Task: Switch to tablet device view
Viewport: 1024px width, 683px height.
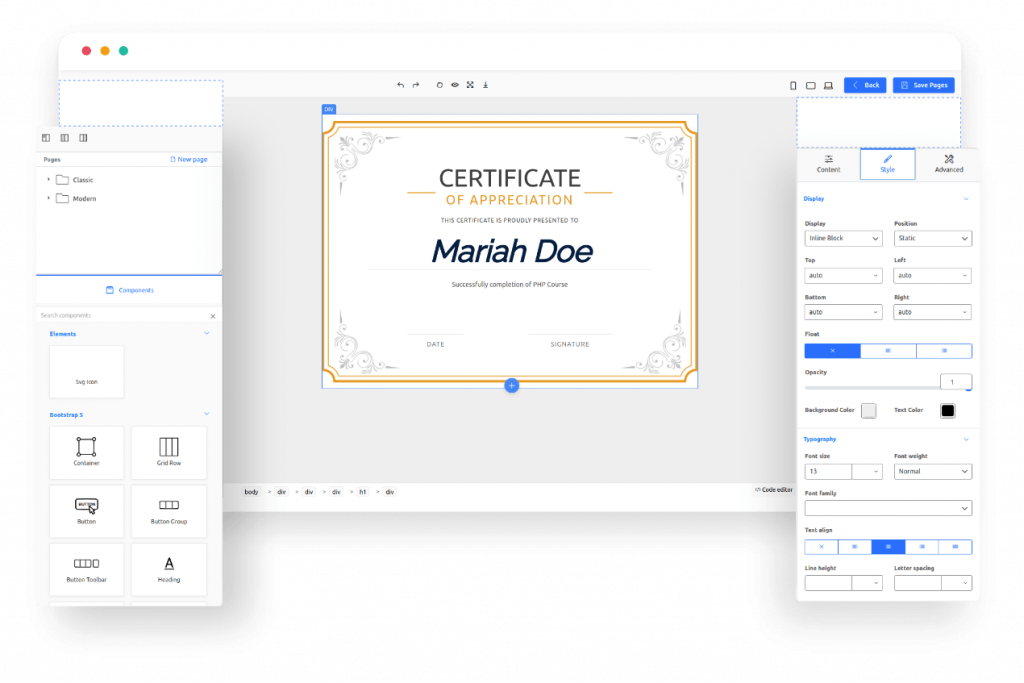Action: [x=810, y=85]
